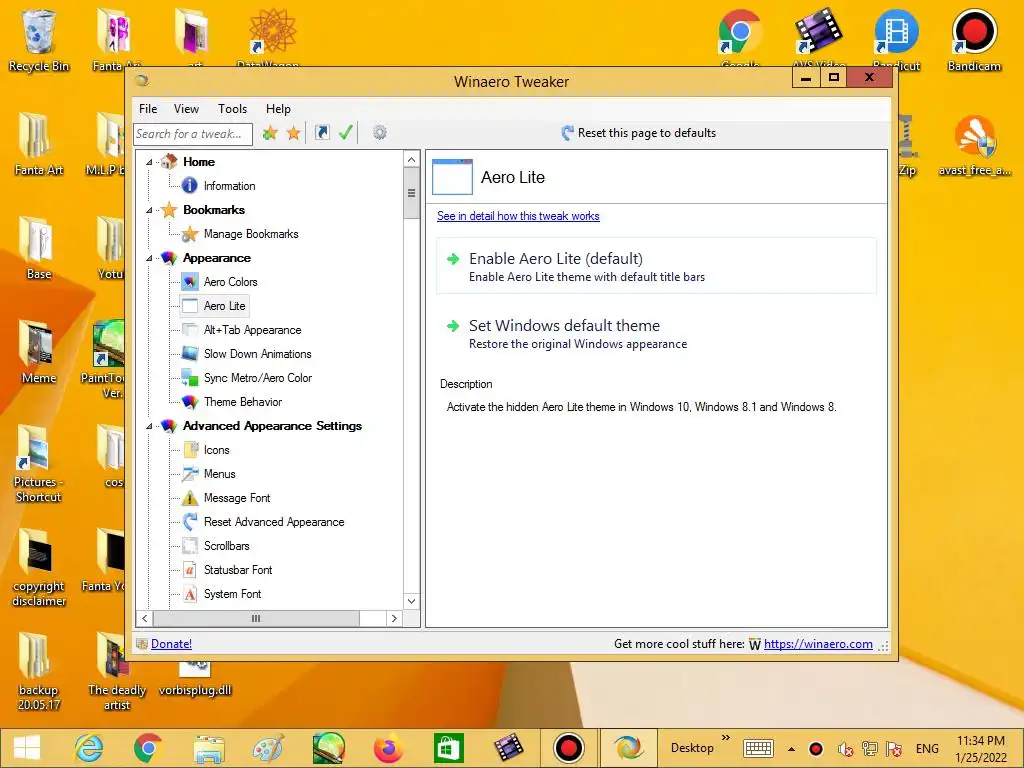1024x768 pixels.
Task: Click the Statusbar Font icon
Action: [189, 569]
